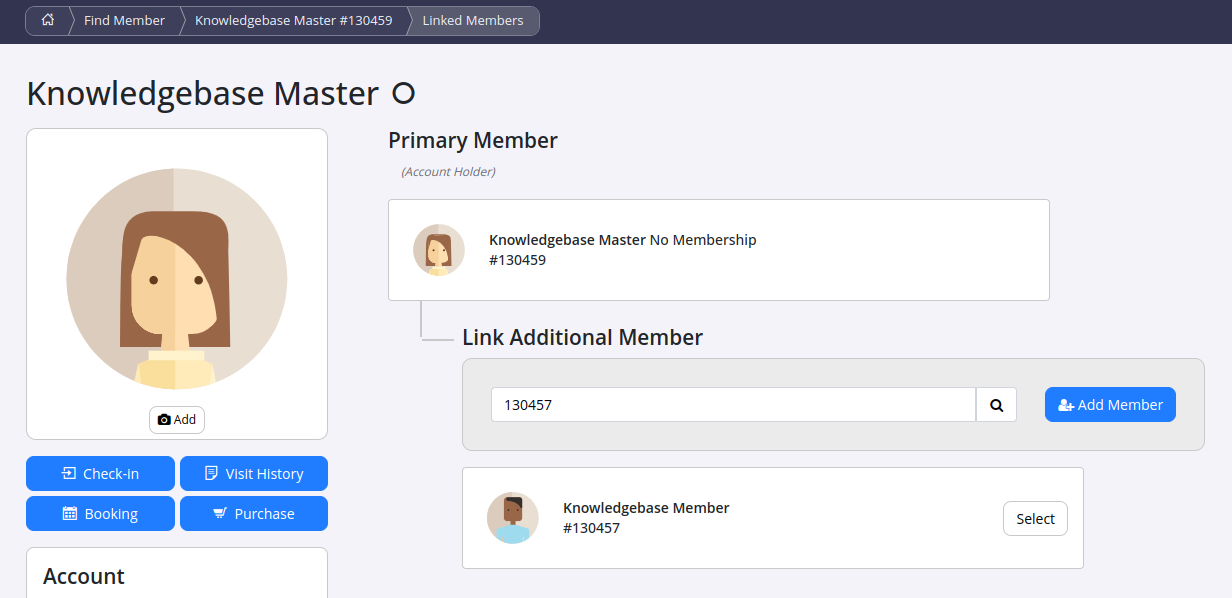The height and width of the screenshot is (598, 1232).
Task: Click the magnifier search icon button
Action: coord(996,405)
